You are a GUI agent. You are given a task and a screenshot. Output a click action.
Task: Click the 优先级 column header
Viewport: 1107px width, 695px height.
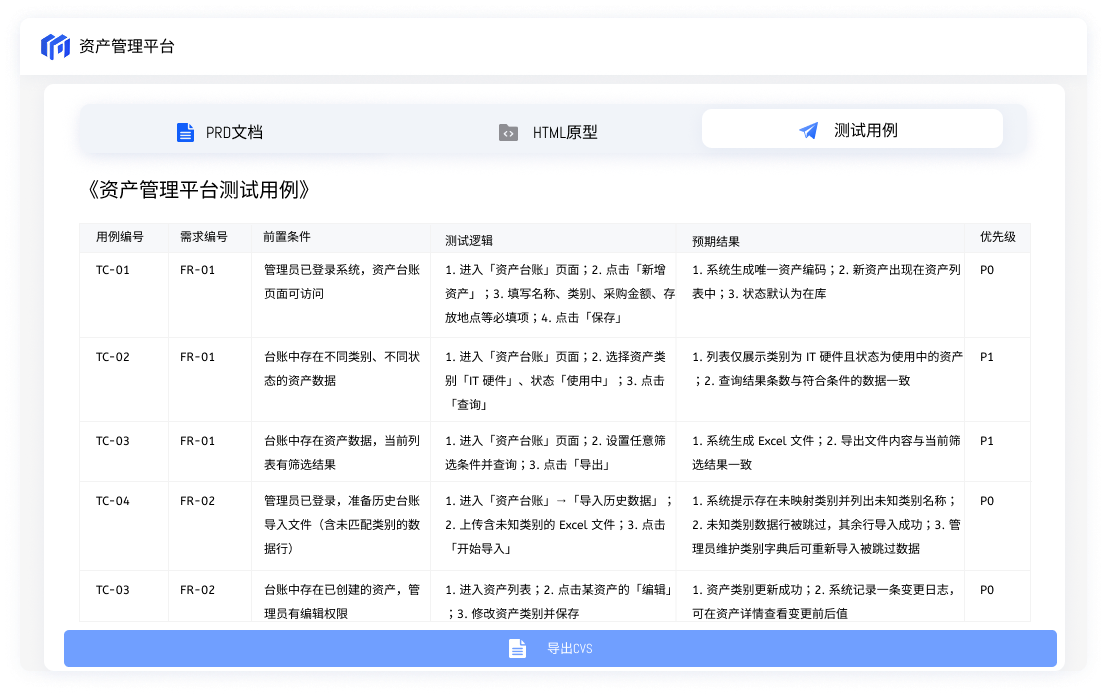coord(998,237)
